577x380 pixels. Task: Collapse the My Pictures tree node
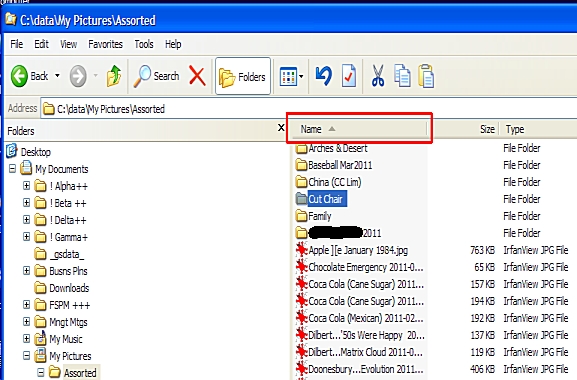point(26,355)
